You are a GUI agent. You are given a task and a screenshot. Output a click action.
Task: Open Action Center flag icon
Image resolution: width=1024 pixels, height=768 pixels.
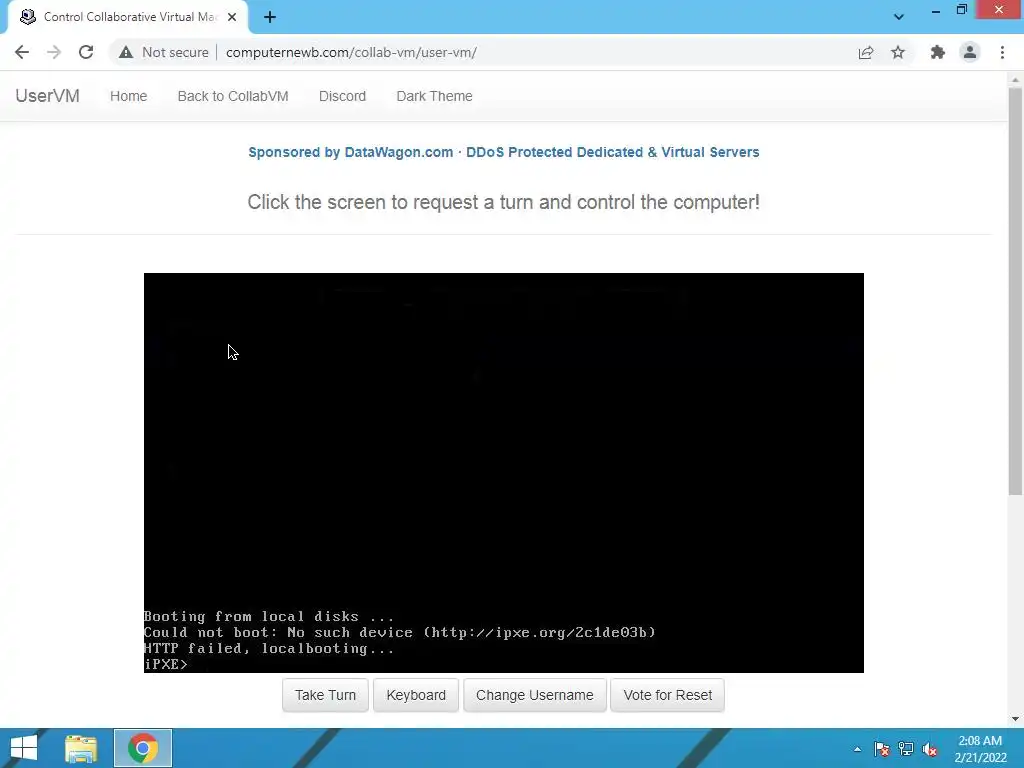(882, 749)
